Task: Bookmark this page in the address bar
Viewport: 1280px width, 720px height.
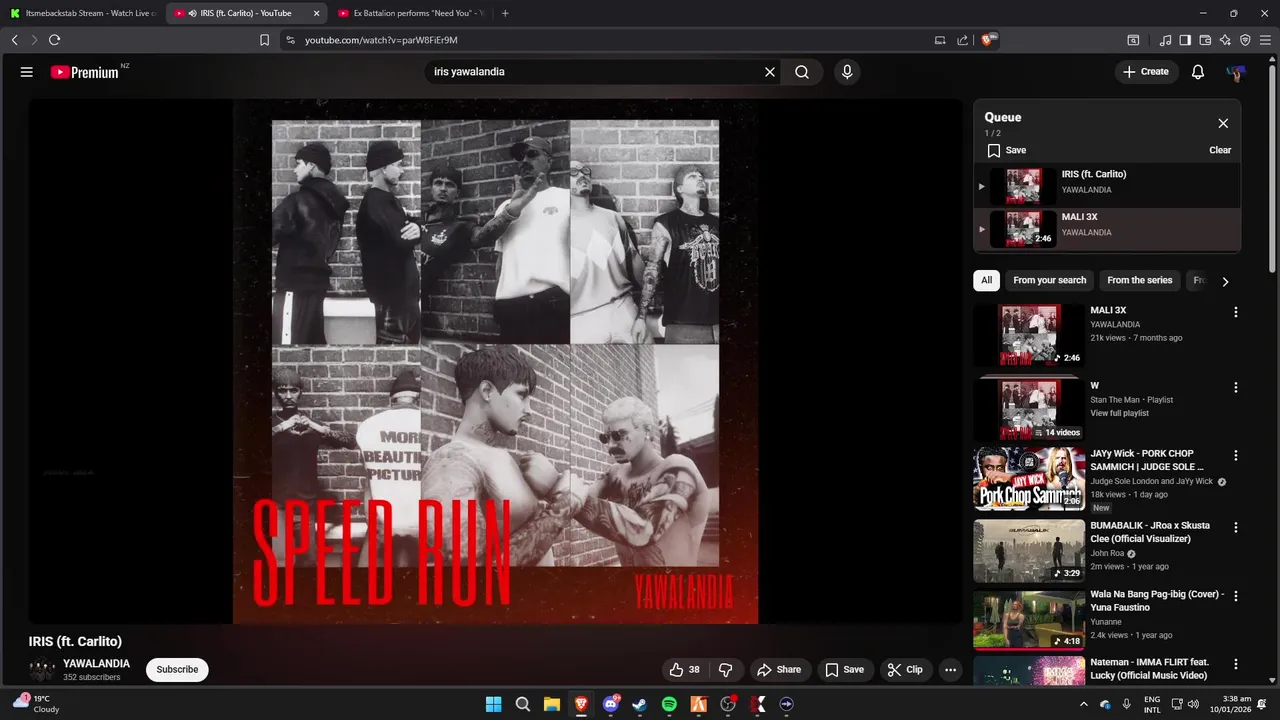Action: coord(264,40)
